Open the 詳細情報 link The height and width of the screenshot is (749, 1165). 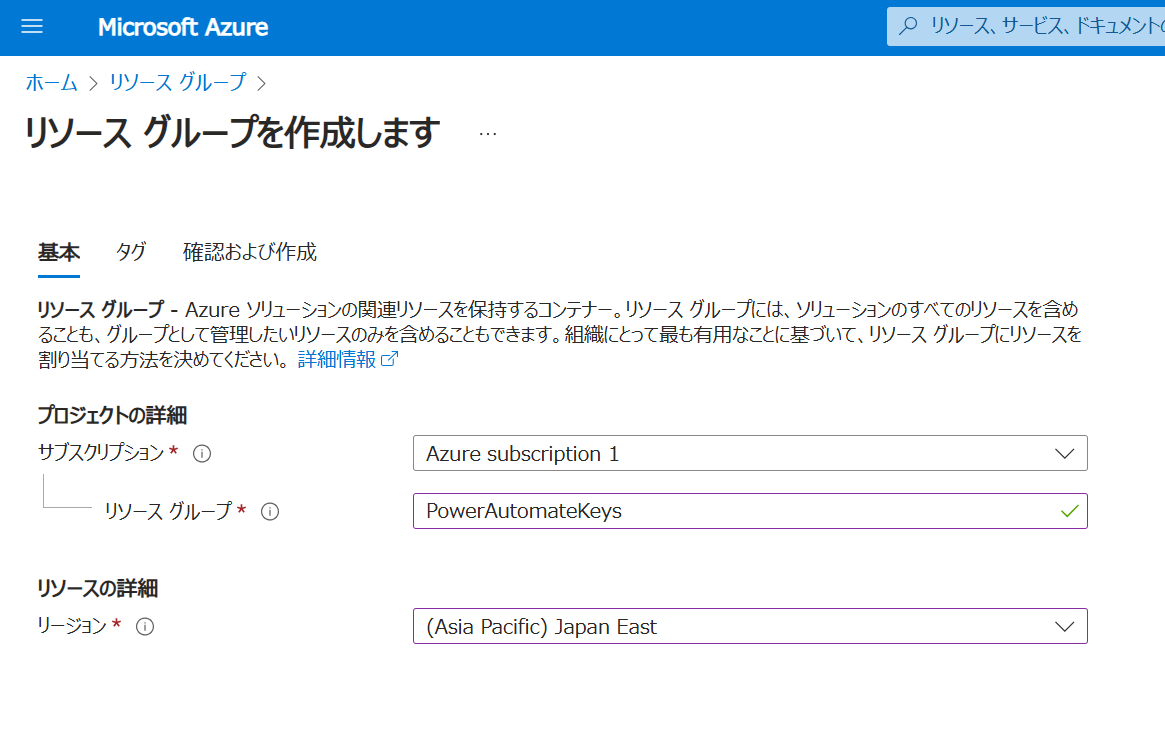pyautogui.click(x=337, y=360)
